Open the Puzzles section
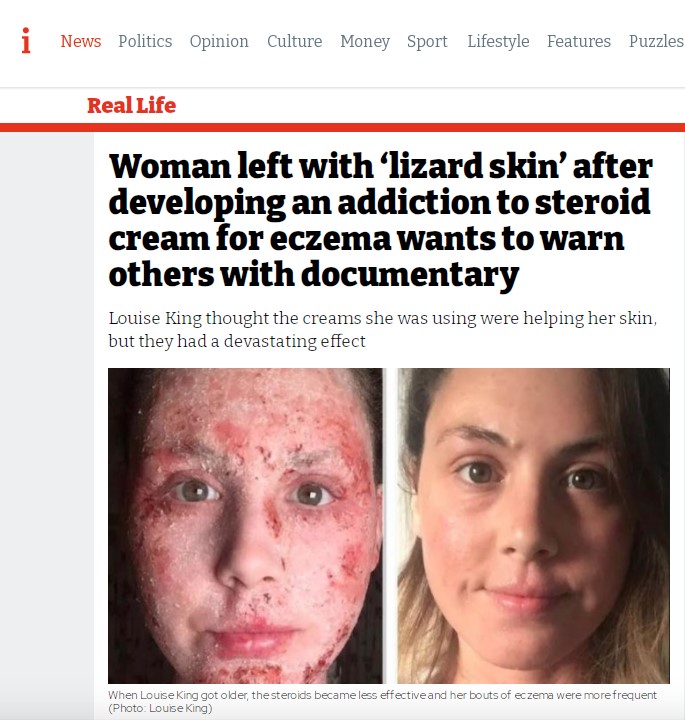This screenshot has height=720, width=685. pyautogui.click(x=656, y=41)
